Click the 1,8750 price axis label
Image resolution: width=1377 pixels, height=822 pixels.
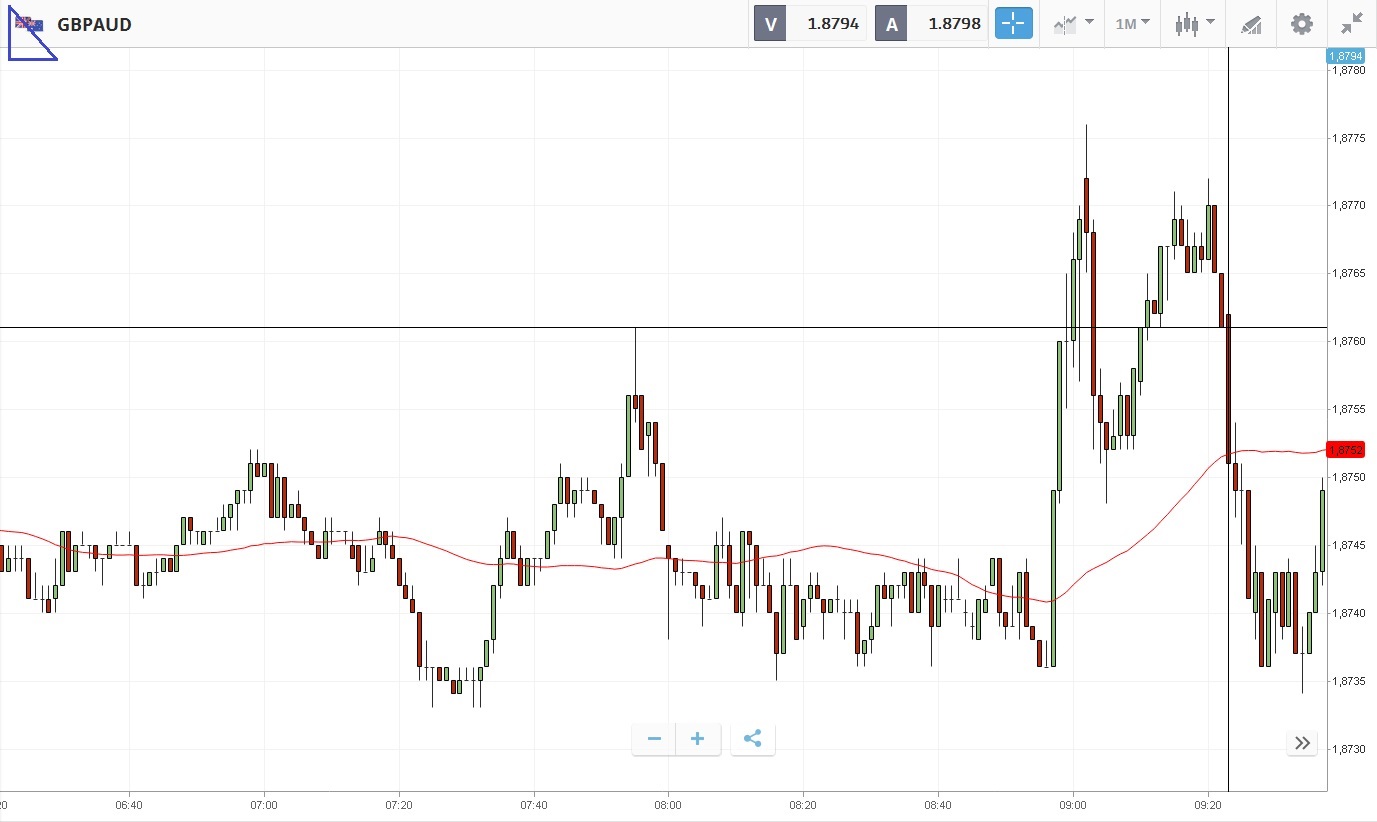click(1349, 477)
